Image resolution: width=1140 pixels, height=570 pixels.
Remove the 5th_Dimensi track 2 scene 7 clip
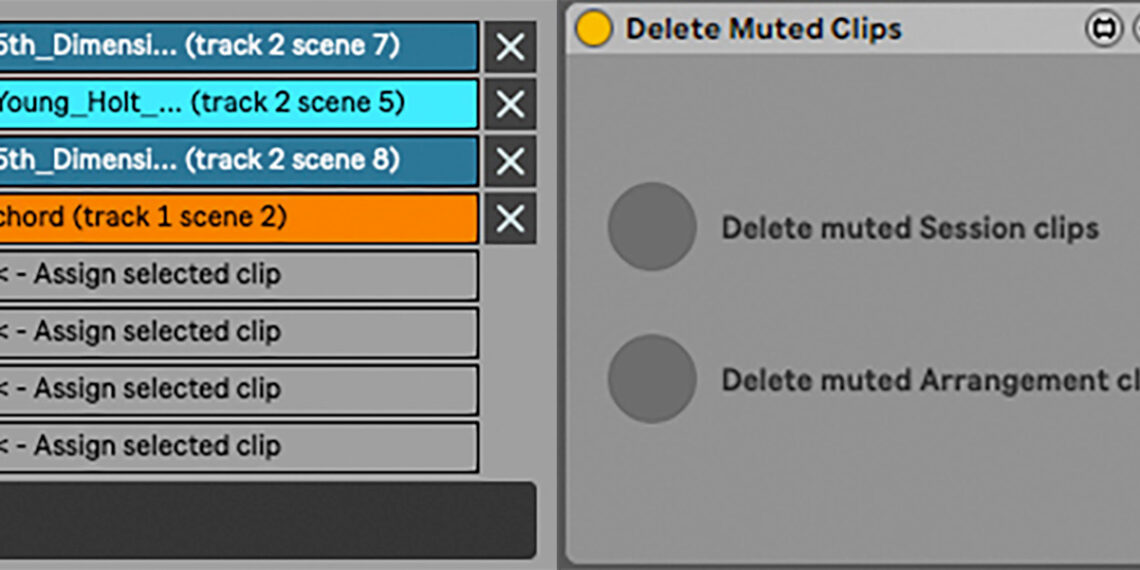510,47
